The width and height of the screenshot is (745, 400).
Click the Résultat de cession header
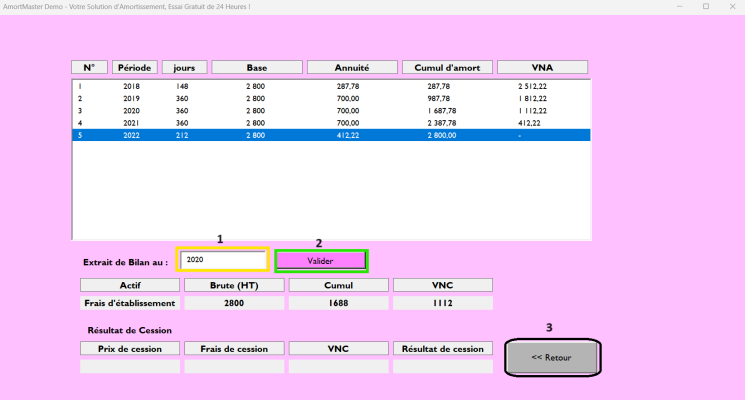(443, 349)
